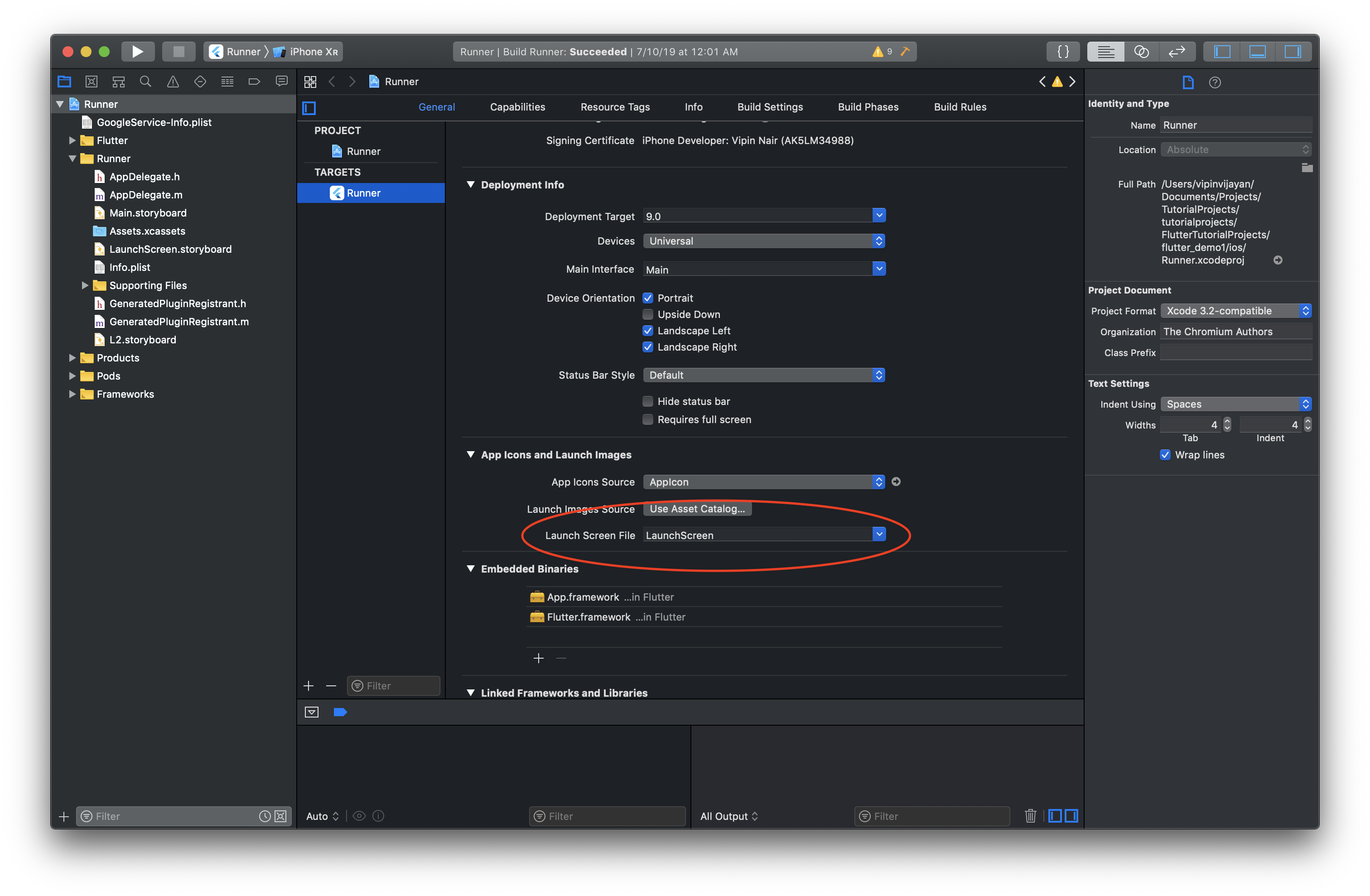Expand the Flutter folder
Image resolution: width=1370 pixels, height=896 pixels.
[x=72, y=140]
